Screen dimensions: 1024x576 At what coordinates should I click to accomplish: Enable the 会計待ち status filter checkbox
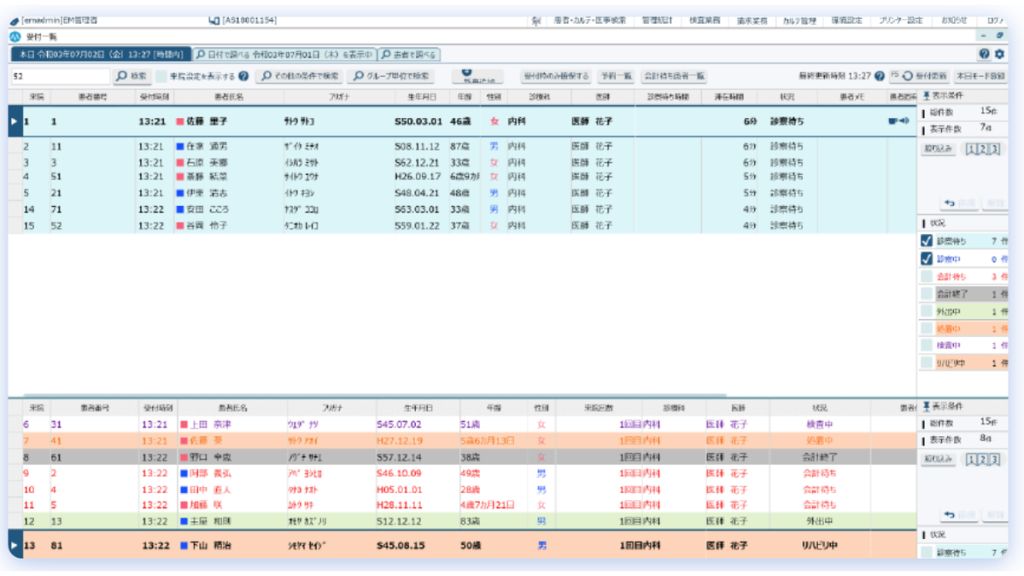925,275
